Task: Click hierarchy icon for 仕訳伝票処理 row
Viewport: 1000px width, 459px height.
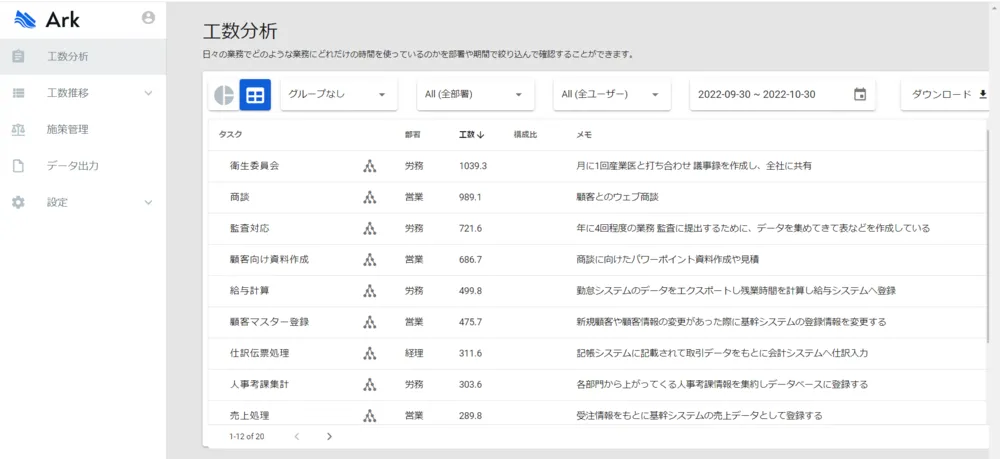Action: (x=369, y=353)
